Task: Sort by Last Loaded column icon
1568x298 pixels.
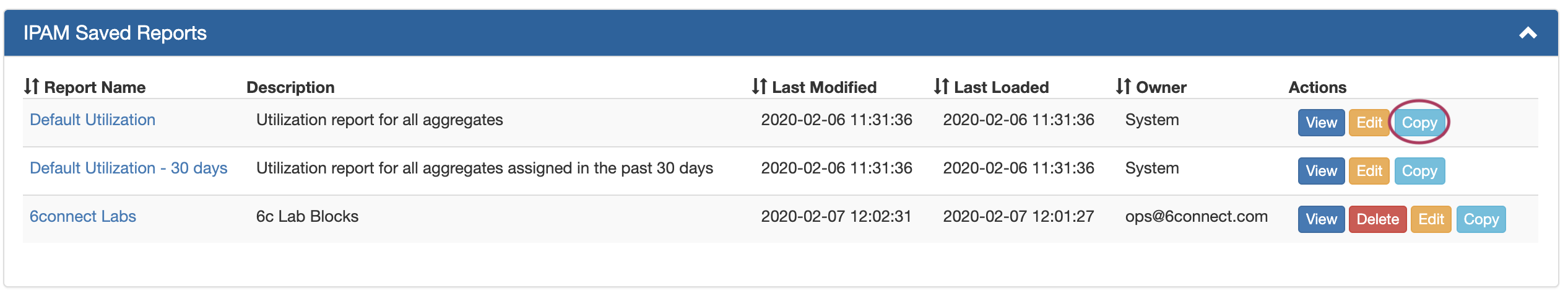Action: [x=942, y=87]
